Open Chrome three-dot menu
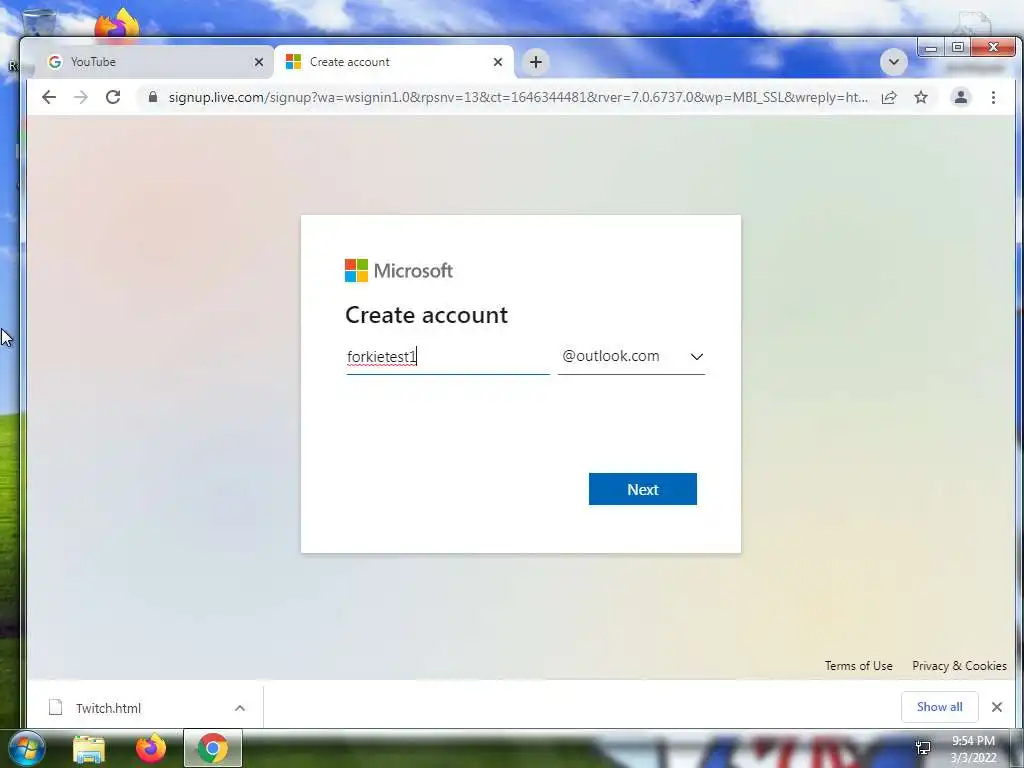 coord(993,97)
